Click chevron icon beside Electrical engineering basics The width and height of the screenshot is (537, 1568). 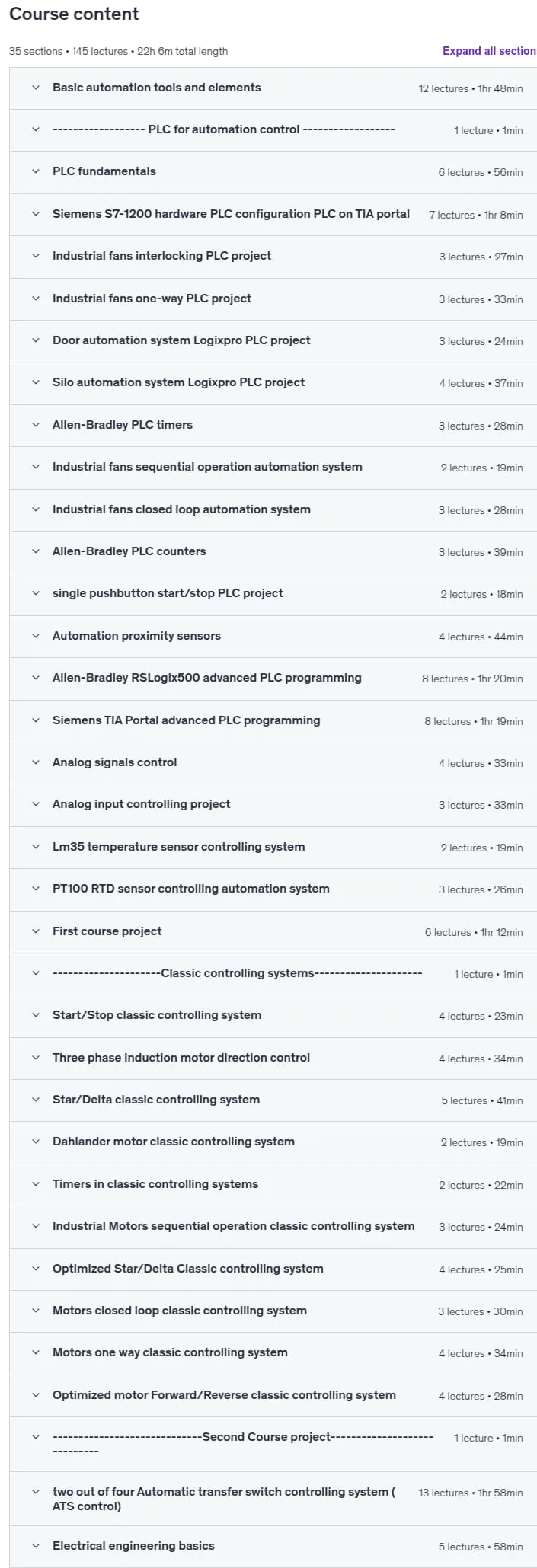(x=36, y=1546)
